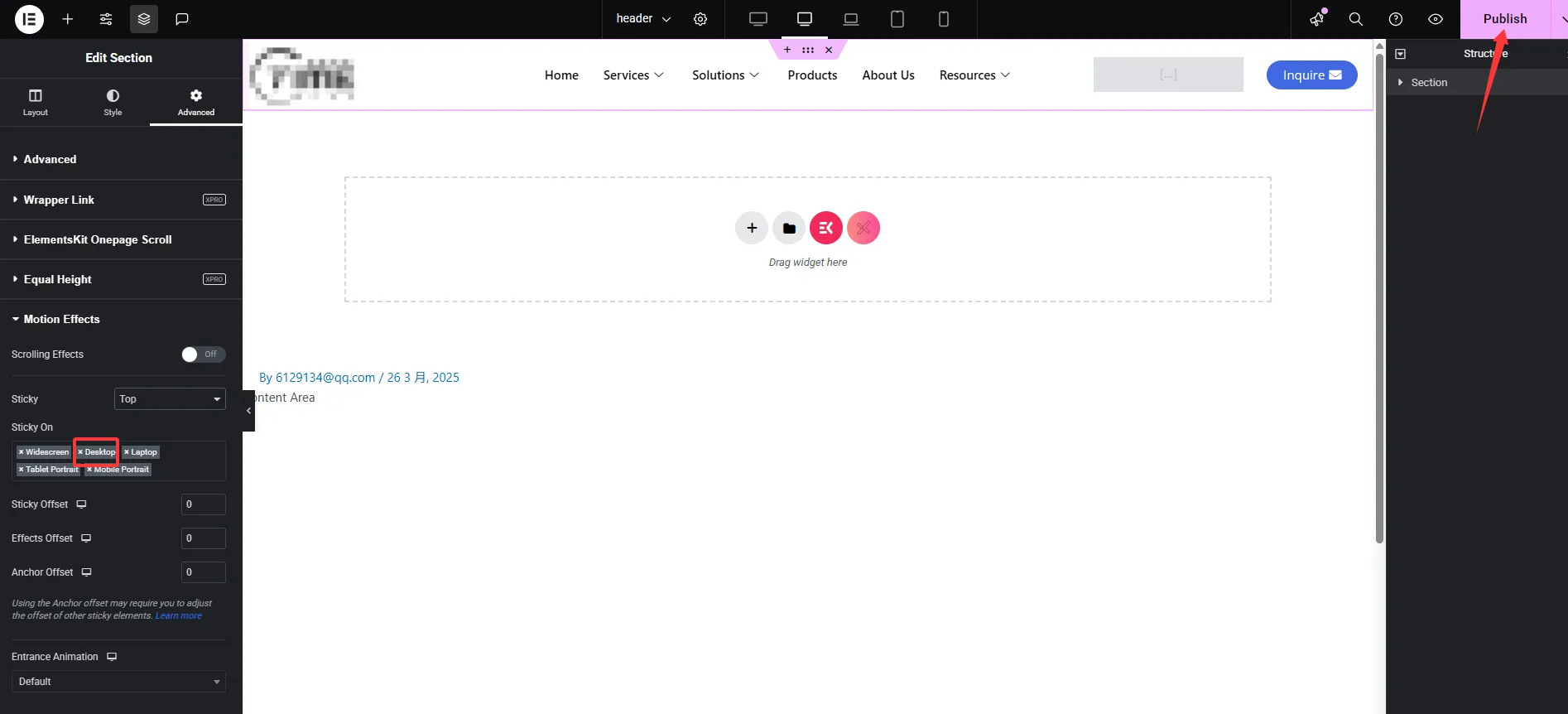Remove Desktop tag from Sticky On

point(80,452)
